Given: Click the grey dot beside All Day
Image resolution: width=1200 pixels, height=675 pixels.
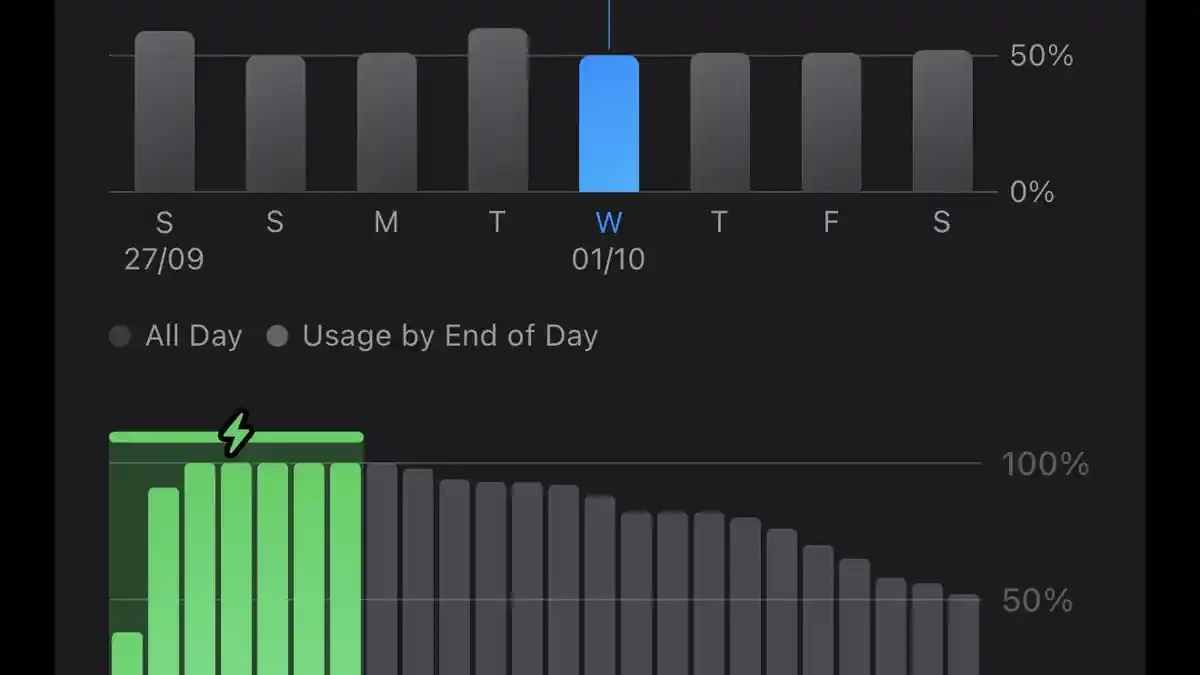Looking at the screenshot, I should coord(120,336).
